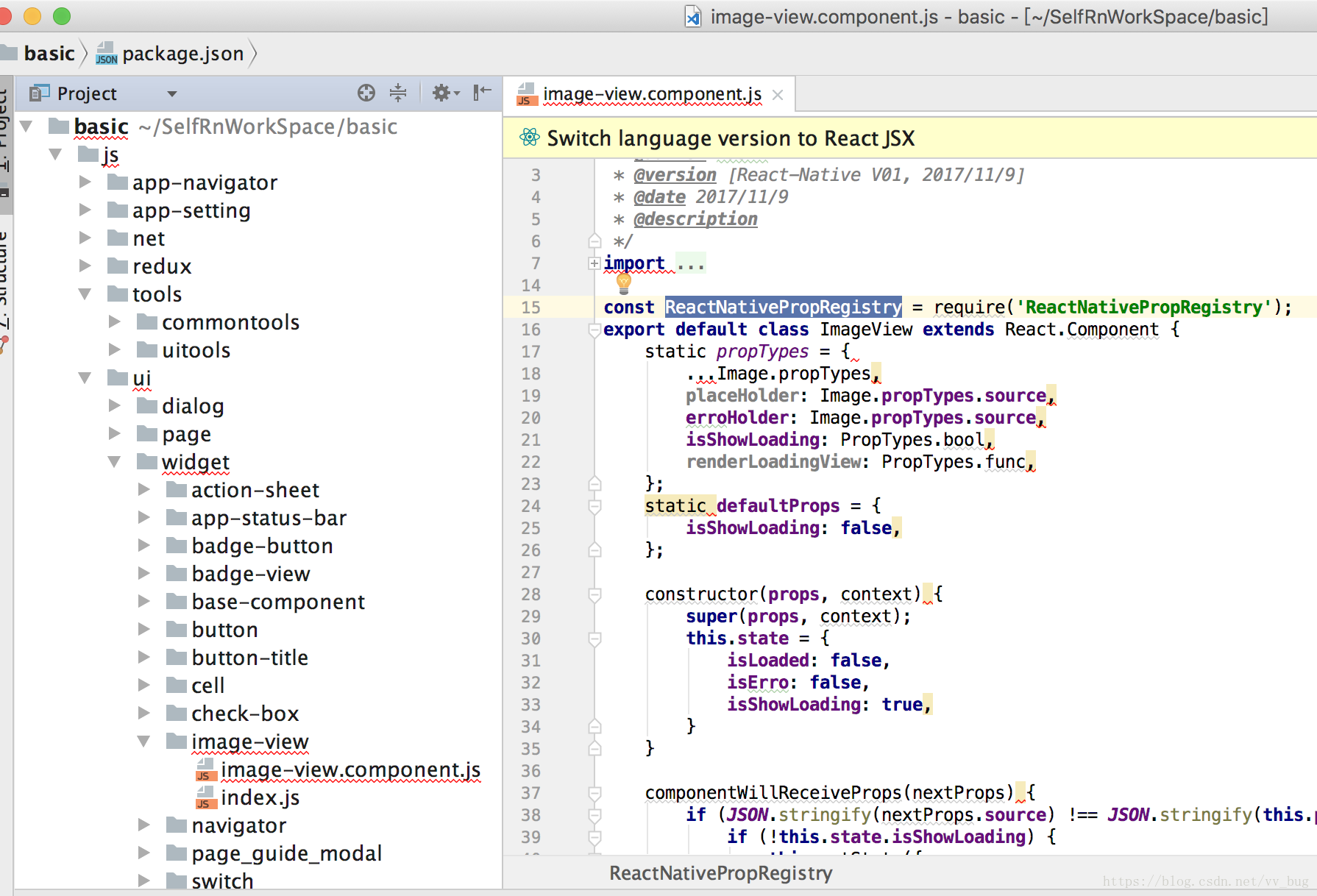Expand the app-navigator folder
Image resolution: width=1317 pixels, height=896 pixels.
85,182
